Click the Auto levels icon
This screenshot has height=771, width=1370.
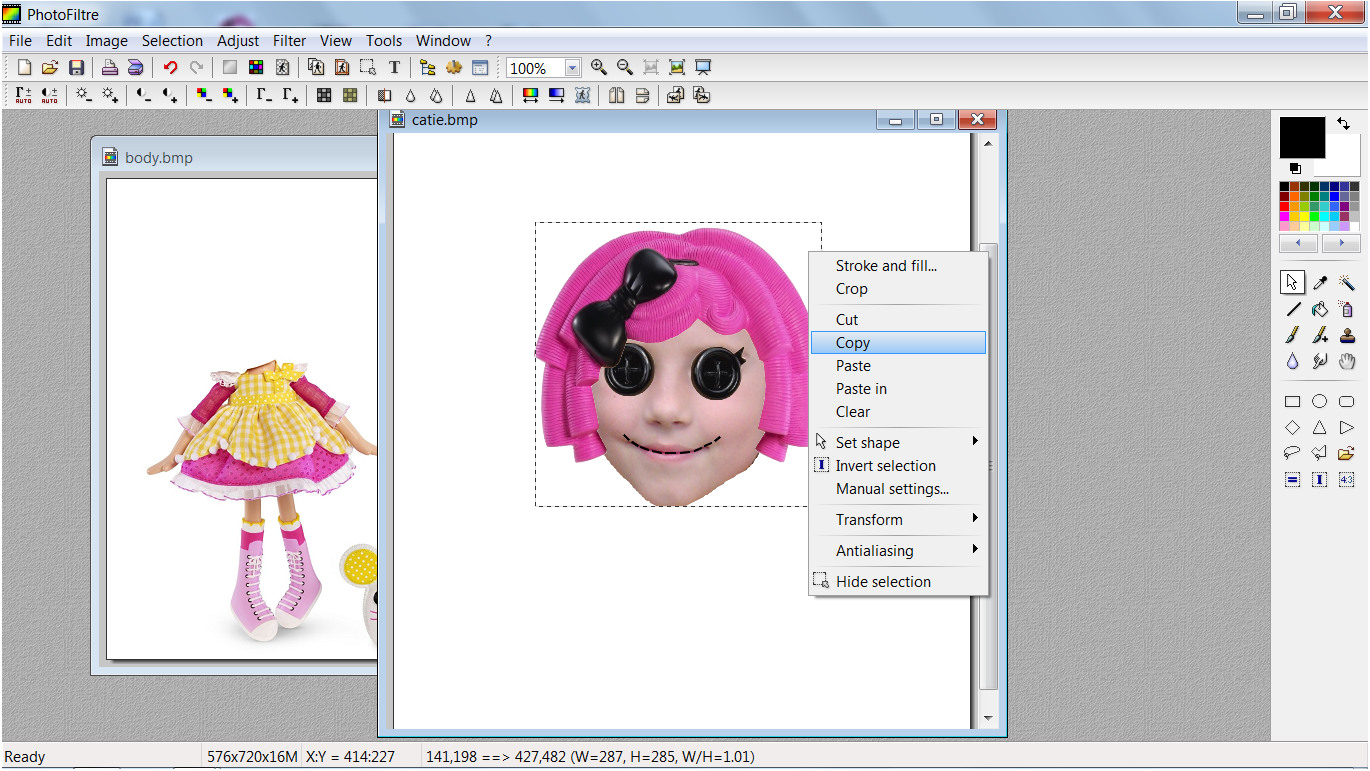[23, 95]
